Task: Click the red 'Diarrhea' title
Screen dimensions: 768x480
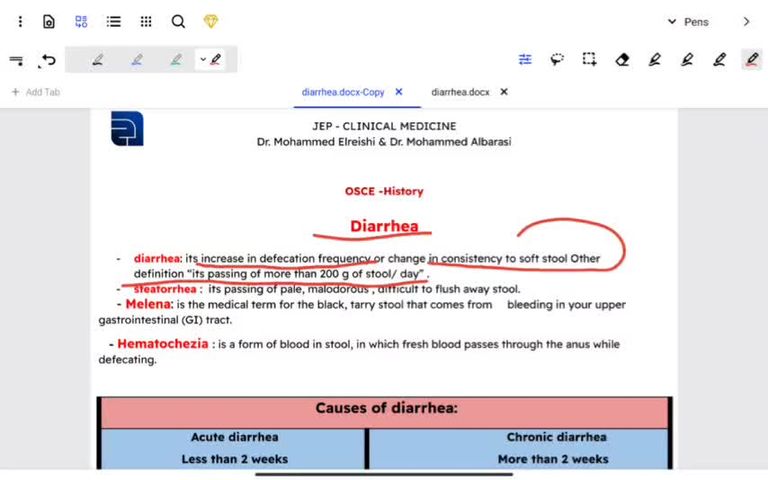Action: point(384,226)
